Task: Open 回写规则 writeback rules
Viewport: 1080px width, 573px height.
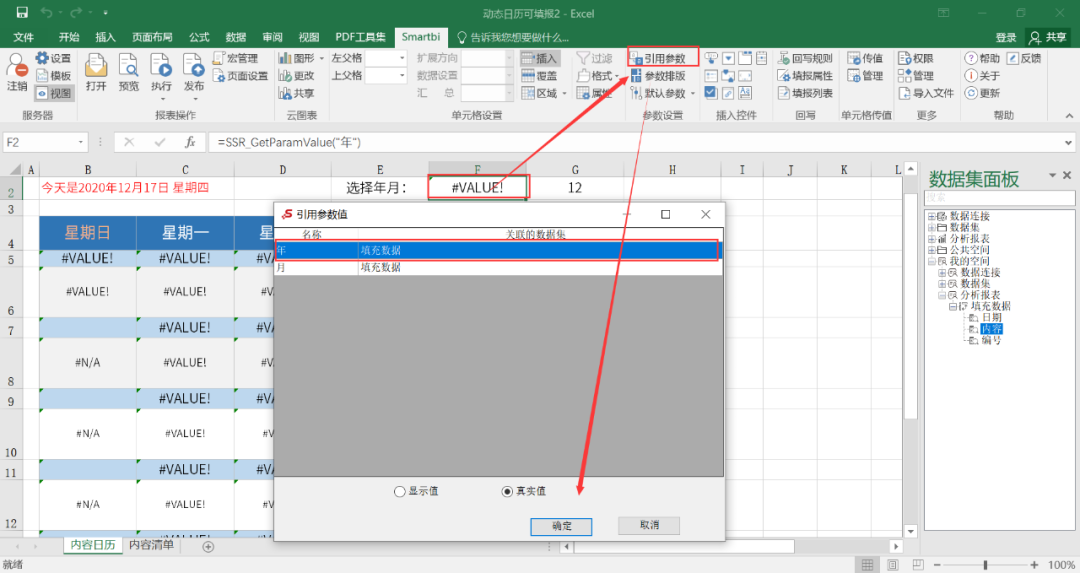Action: tap(804, 59)
